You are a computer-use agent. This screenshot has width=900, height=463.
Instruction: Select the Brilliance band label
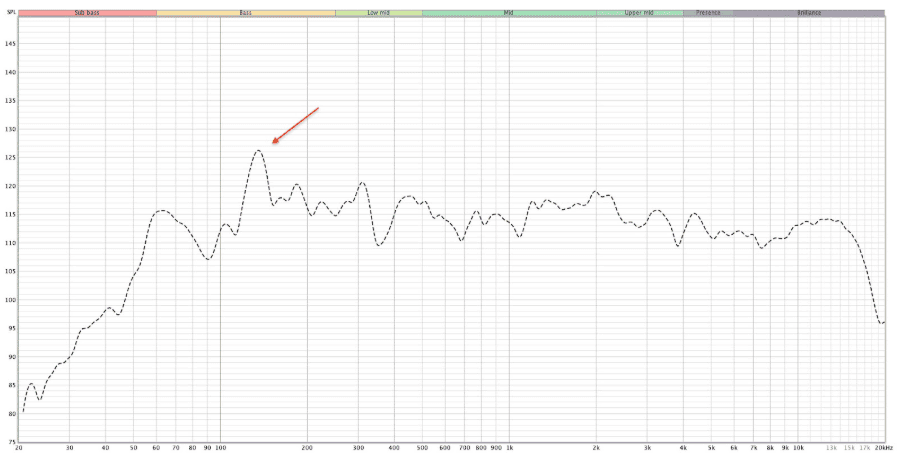[x=809, y=13]
